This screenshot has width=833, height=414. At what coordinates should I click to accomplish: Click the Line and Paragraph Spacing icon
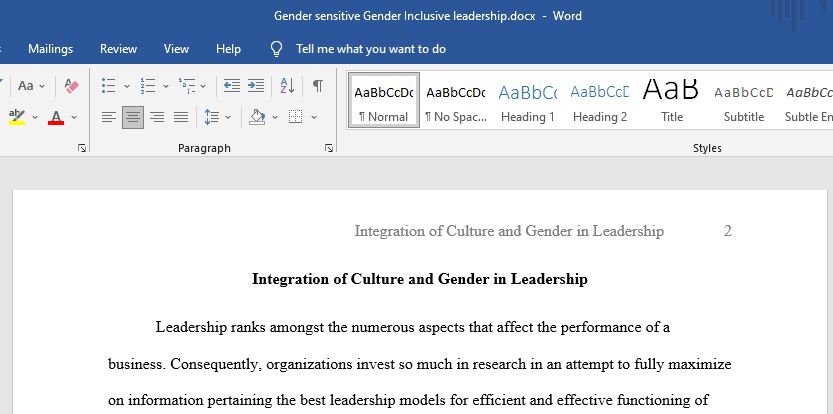tap(211, 117)
